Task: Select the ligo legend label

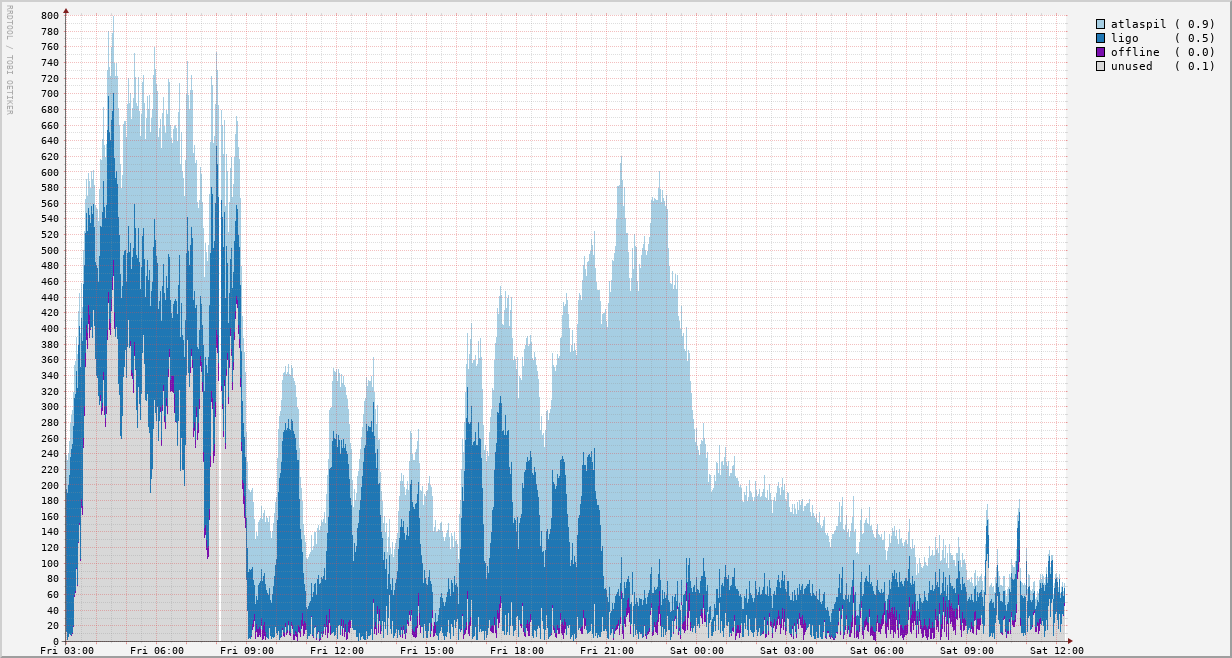Action: [x=1125, y=38]
